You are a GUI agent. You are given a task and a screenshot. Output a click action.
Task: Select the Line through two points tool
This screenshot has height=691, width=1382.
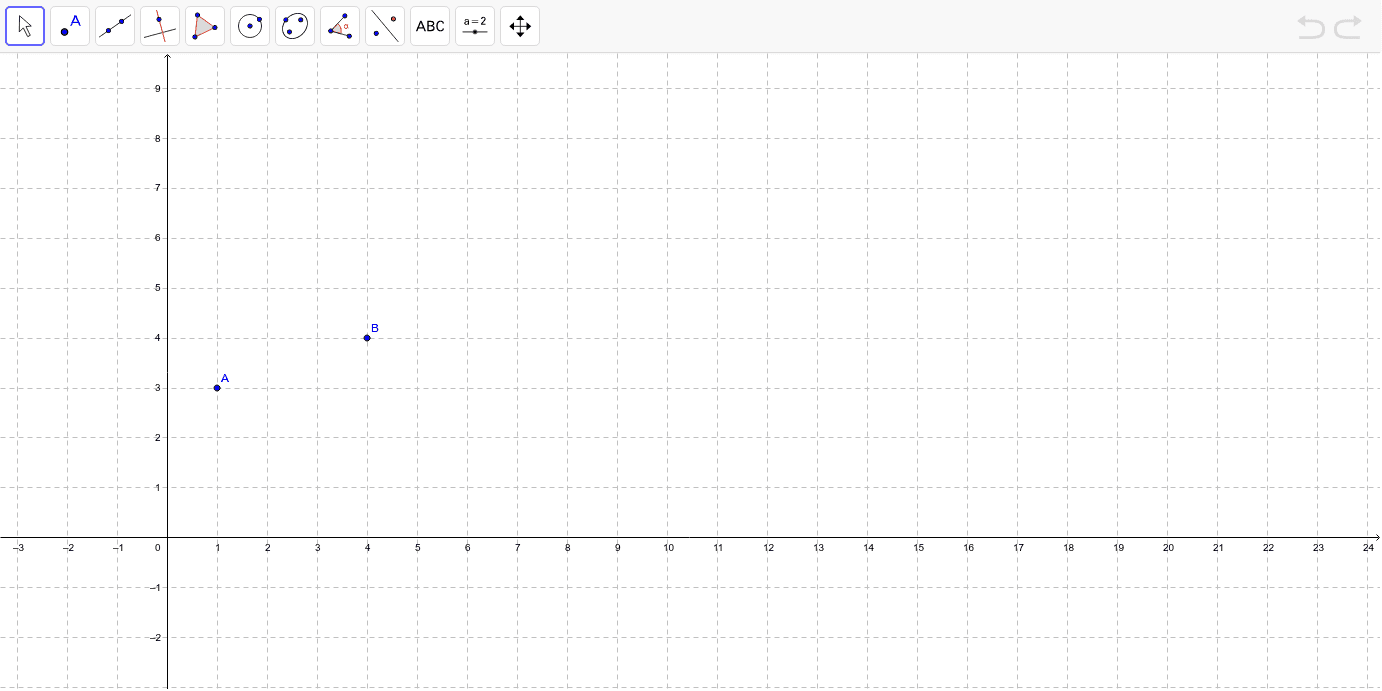115,26
